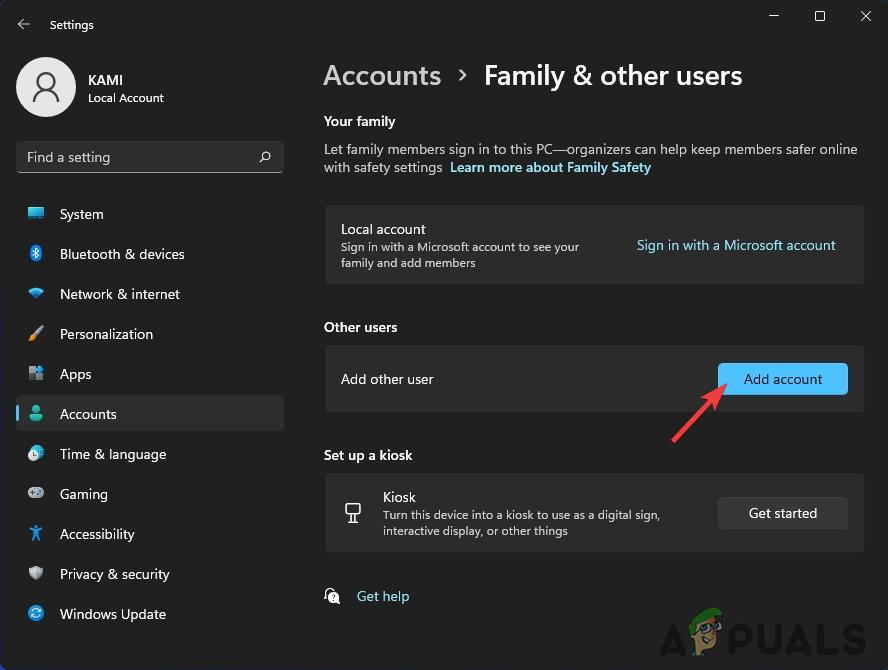Follow Learn more about Family Safety link
This screenshot has height=670, width=888.
pos(550,168)
